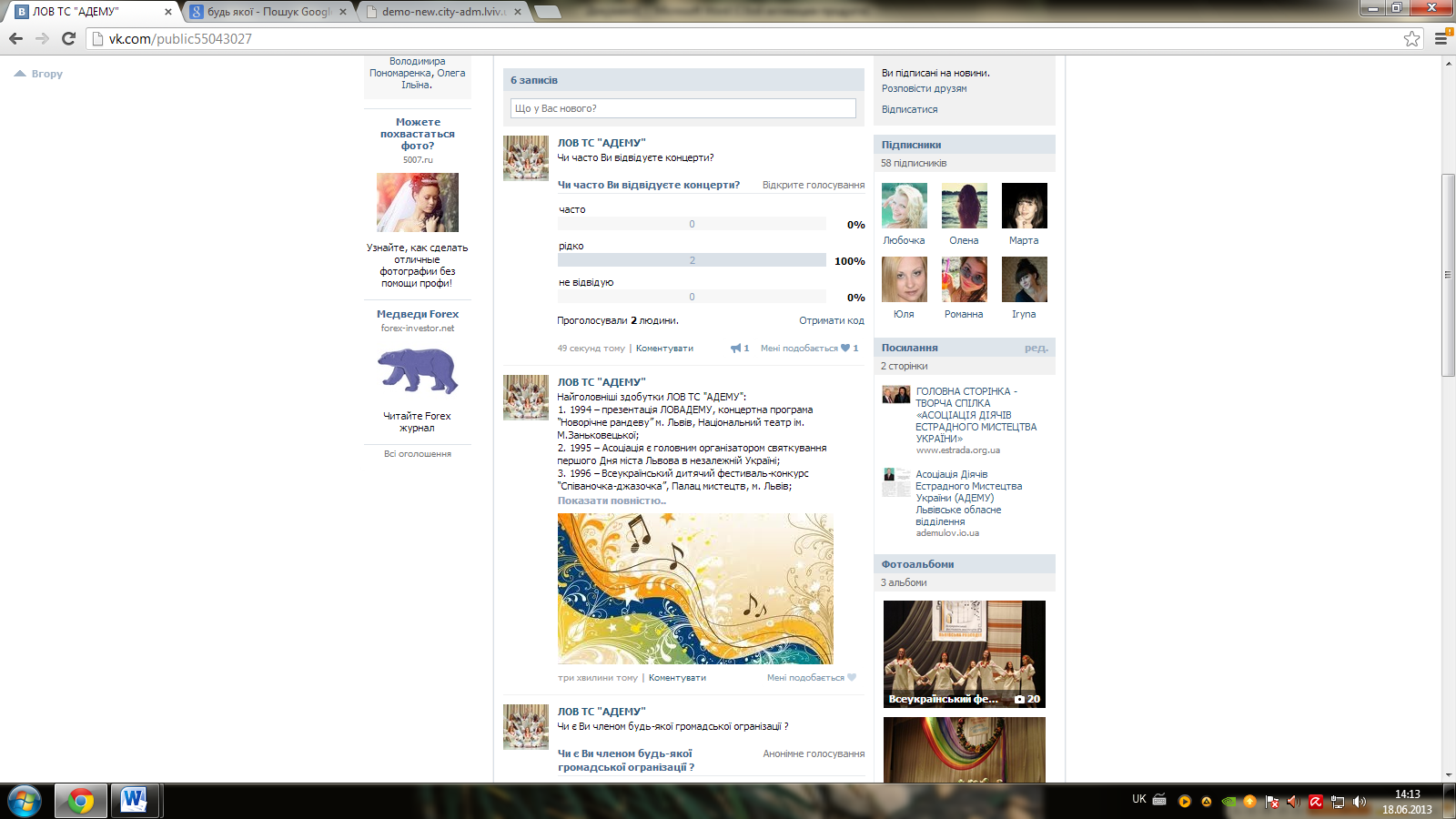The image size is (1456, 819).
Task: Click the 'часто' poll result bar
Action: [692, 224]
